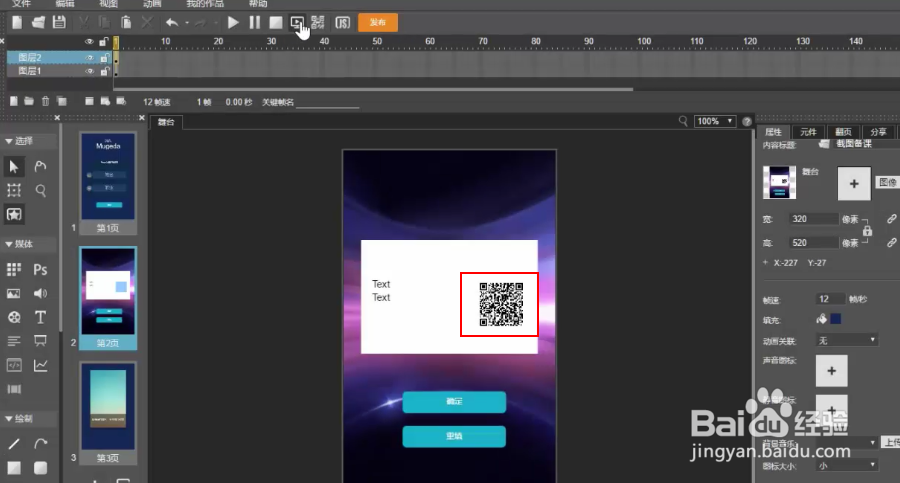Generate QR code preview from toolbar
Image resolution: width=900 pixels, height=483 pixels.
pyautogui.click(x=318, y=22)
